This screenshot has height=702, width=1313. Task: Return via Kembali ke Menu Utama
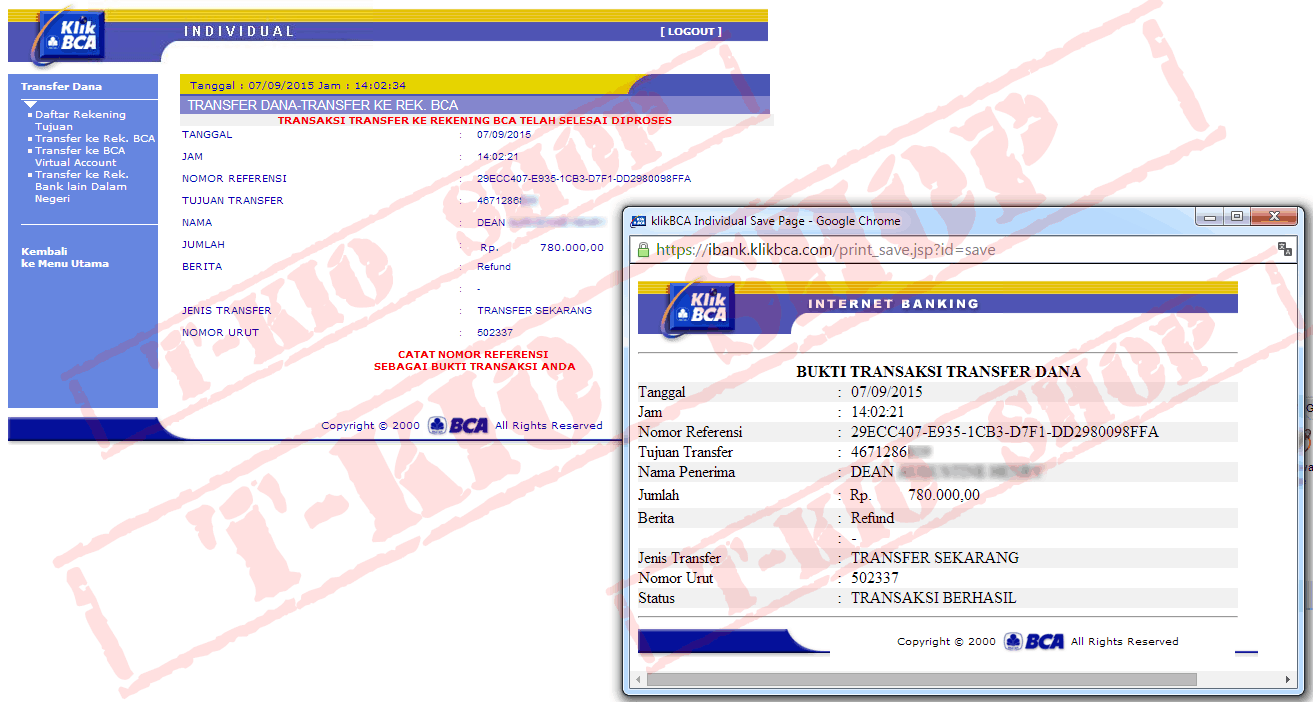(65, 257)
